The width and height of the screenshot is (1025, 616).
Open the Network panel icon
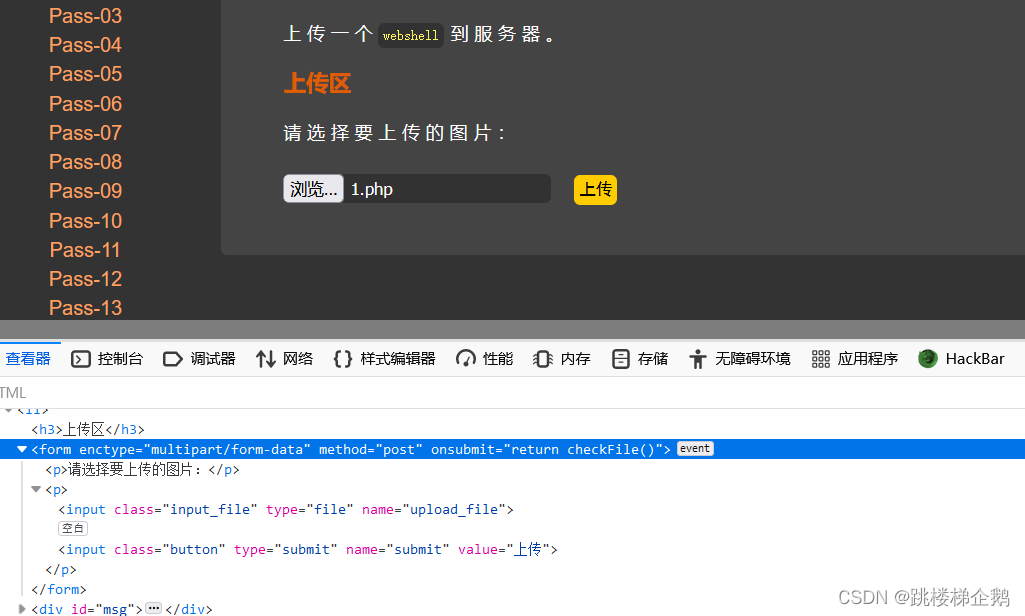266,359
